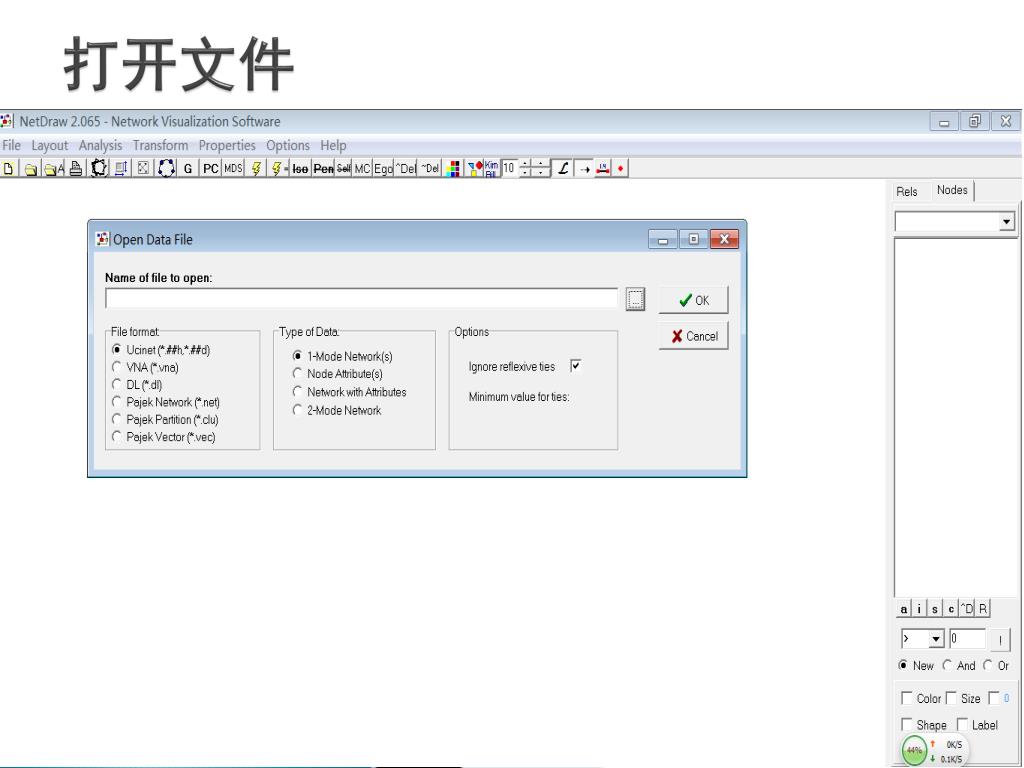Click the Self toolbar button

pyautogui.click(x=344, y=168)
